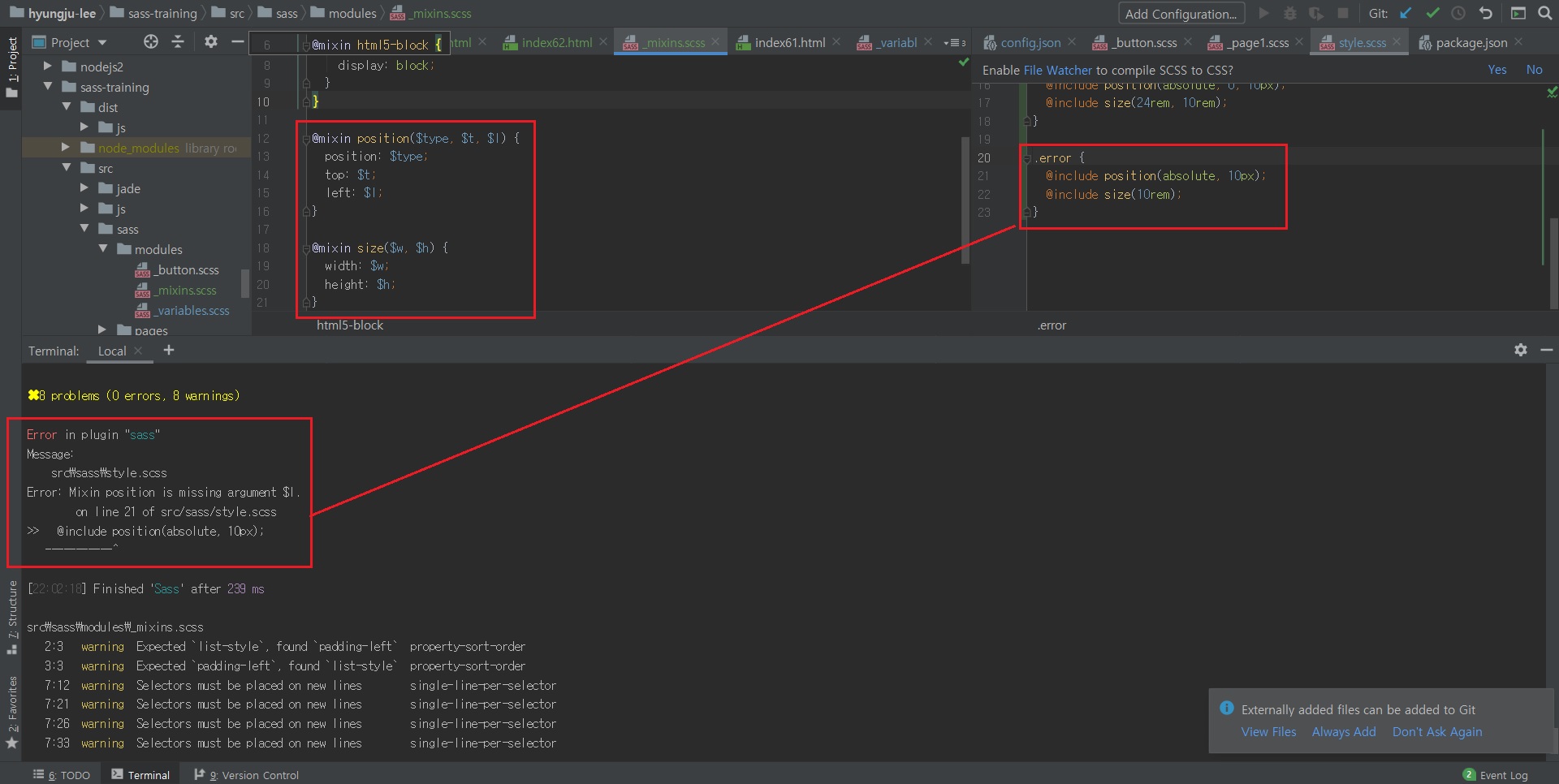Screen dimensions: 1559x784
Task: Click Yes to enable File Watcher
Action: [1496, 70]
